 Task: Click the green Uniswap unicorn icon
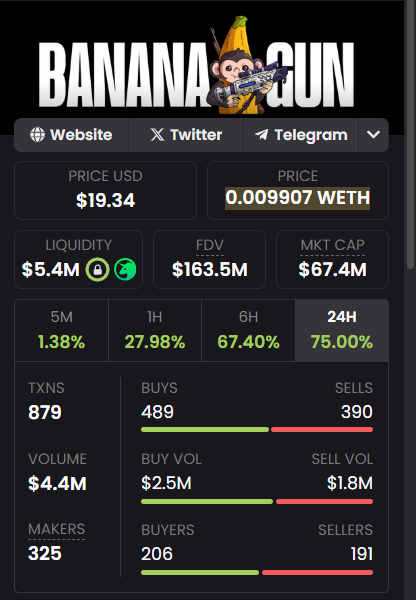[x=125, y=269]
